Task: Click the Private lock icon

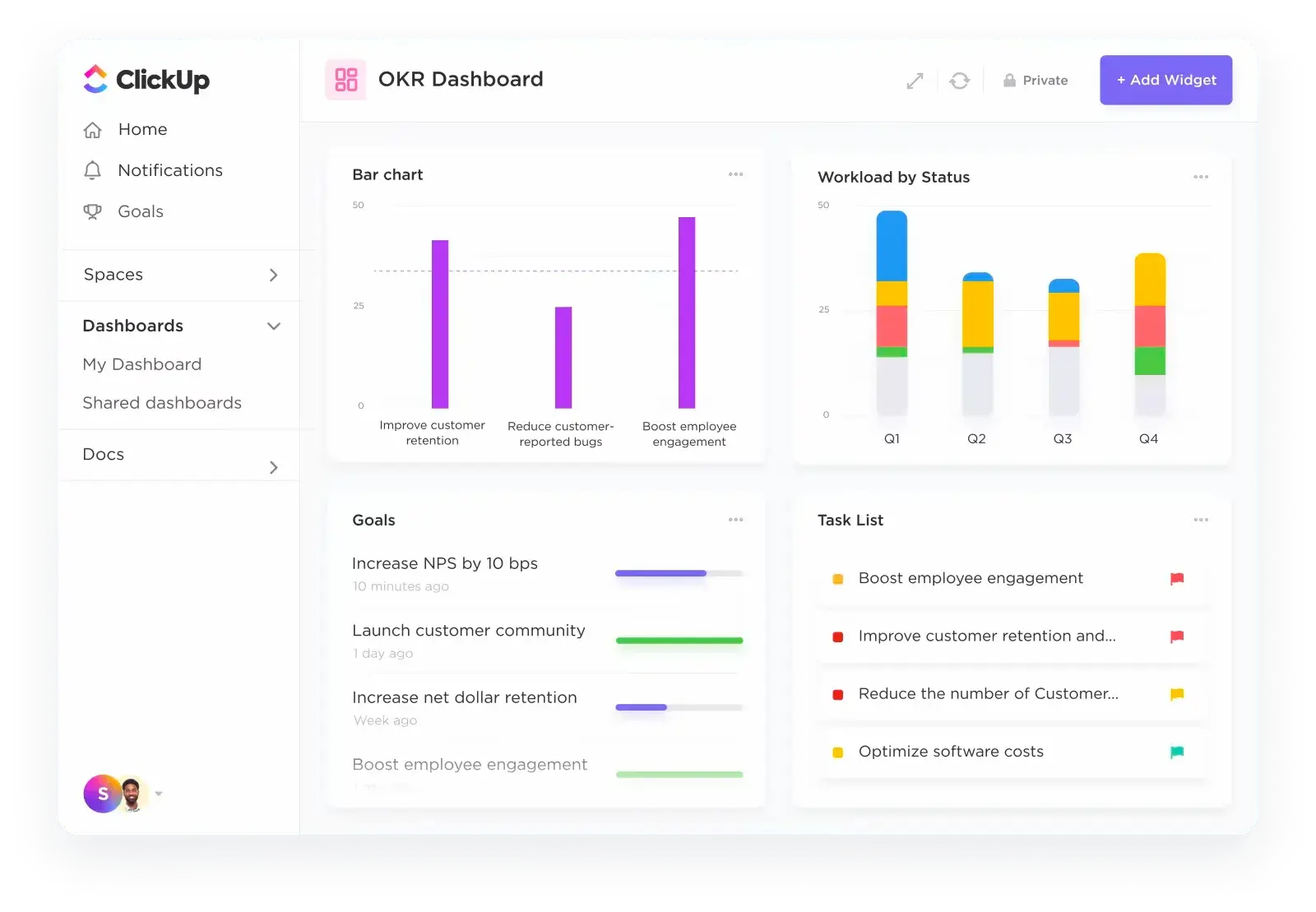Action: [x=1008, y=80]
